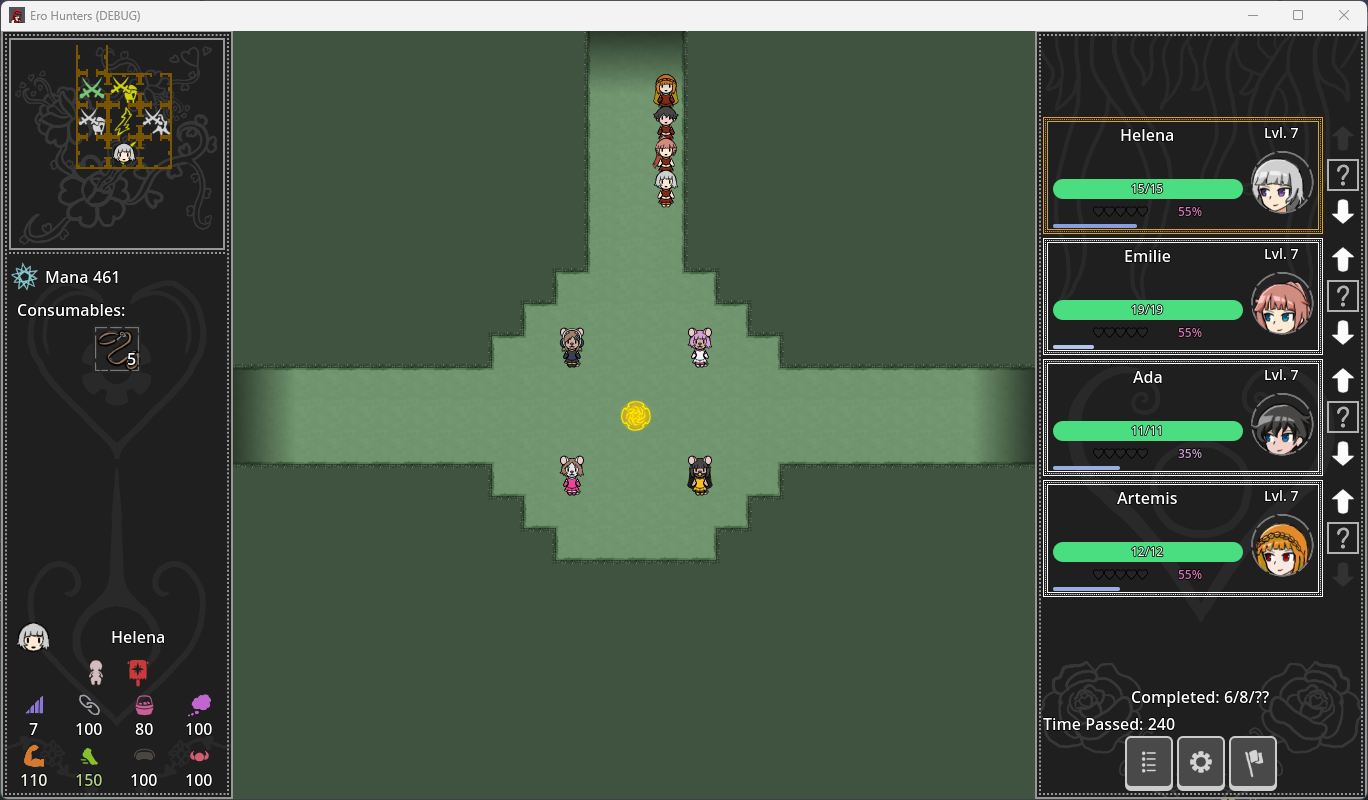Click the "Completed: 6/8/??" text
This screenshot has height=800, width=1368.
tap(1200, 698)
